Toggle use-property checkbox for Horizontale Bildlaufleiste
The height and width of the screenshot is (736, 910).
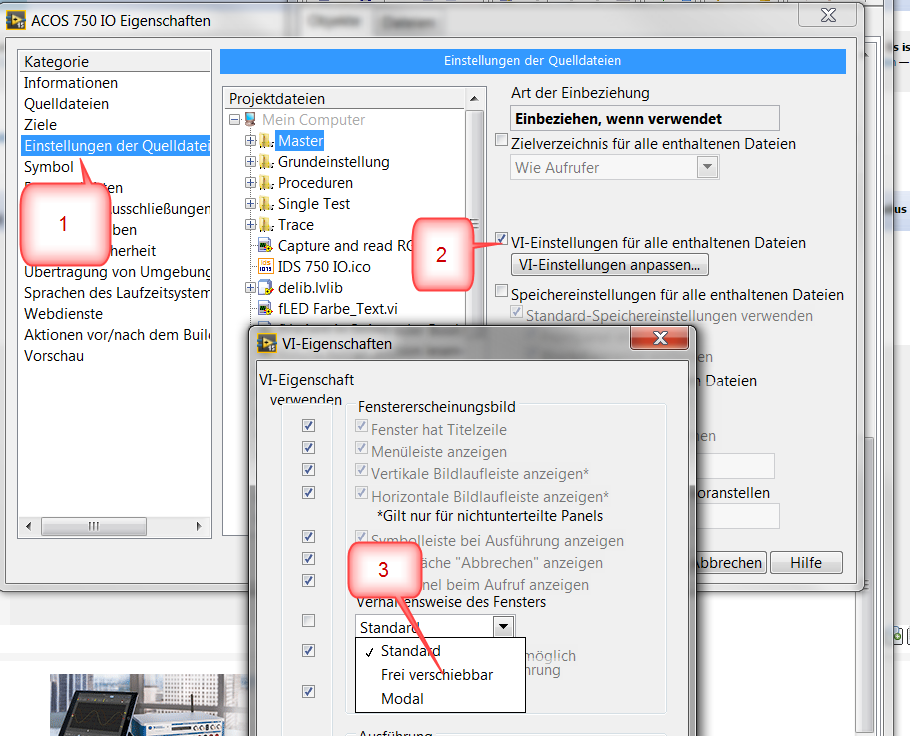pos(309,493)
